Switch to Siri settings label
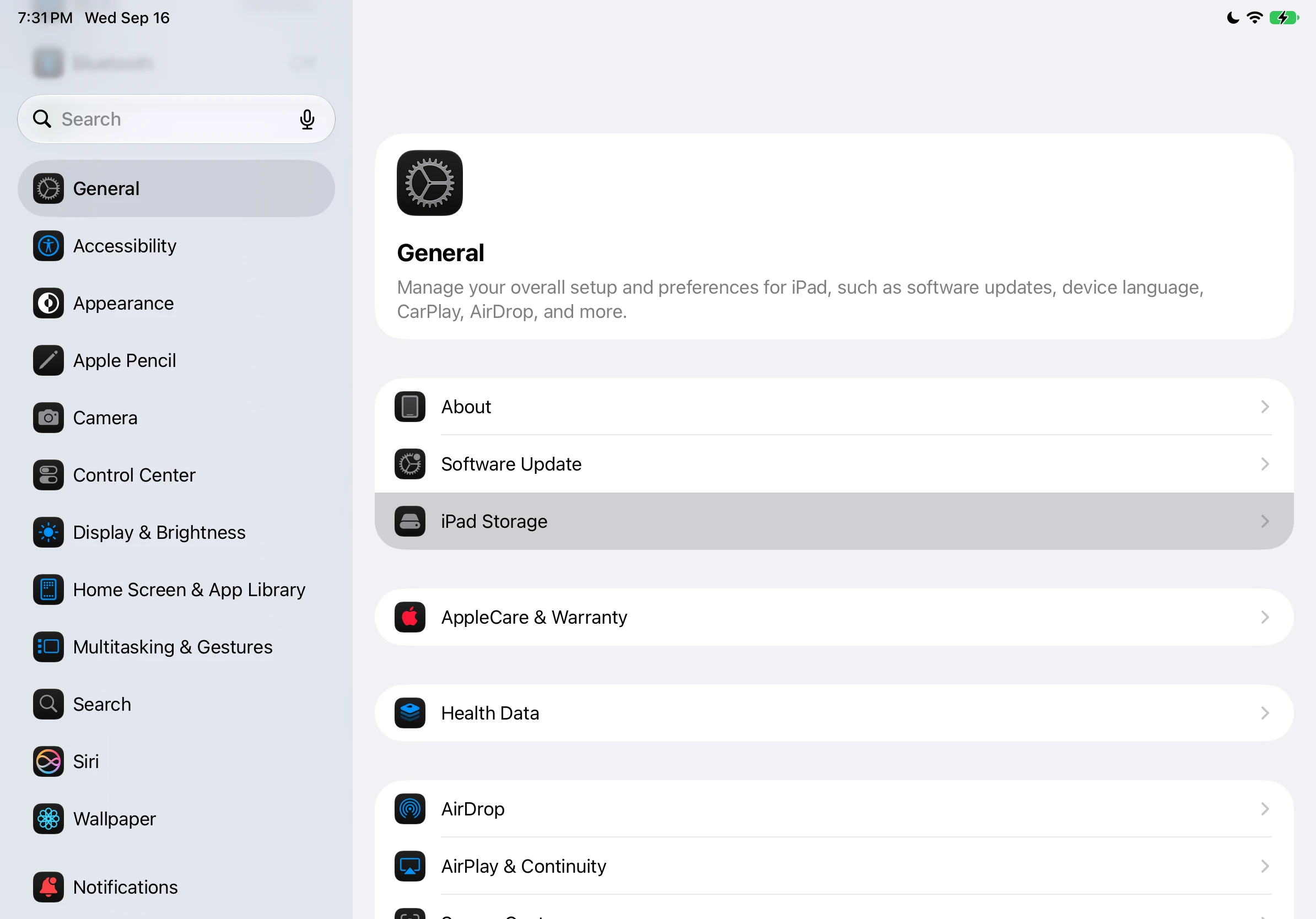This screenshot has height=919, width=1316. click(86, 761)
